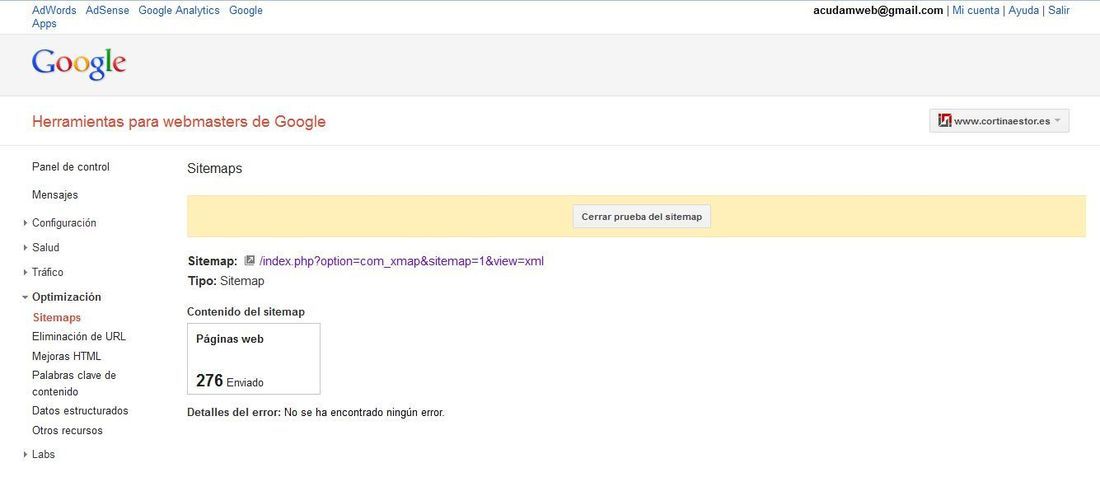Viewport: 1100px width, 477px height.
Task: Open the www.cortinaestor.es site dropdown
Action: (999, 121)
